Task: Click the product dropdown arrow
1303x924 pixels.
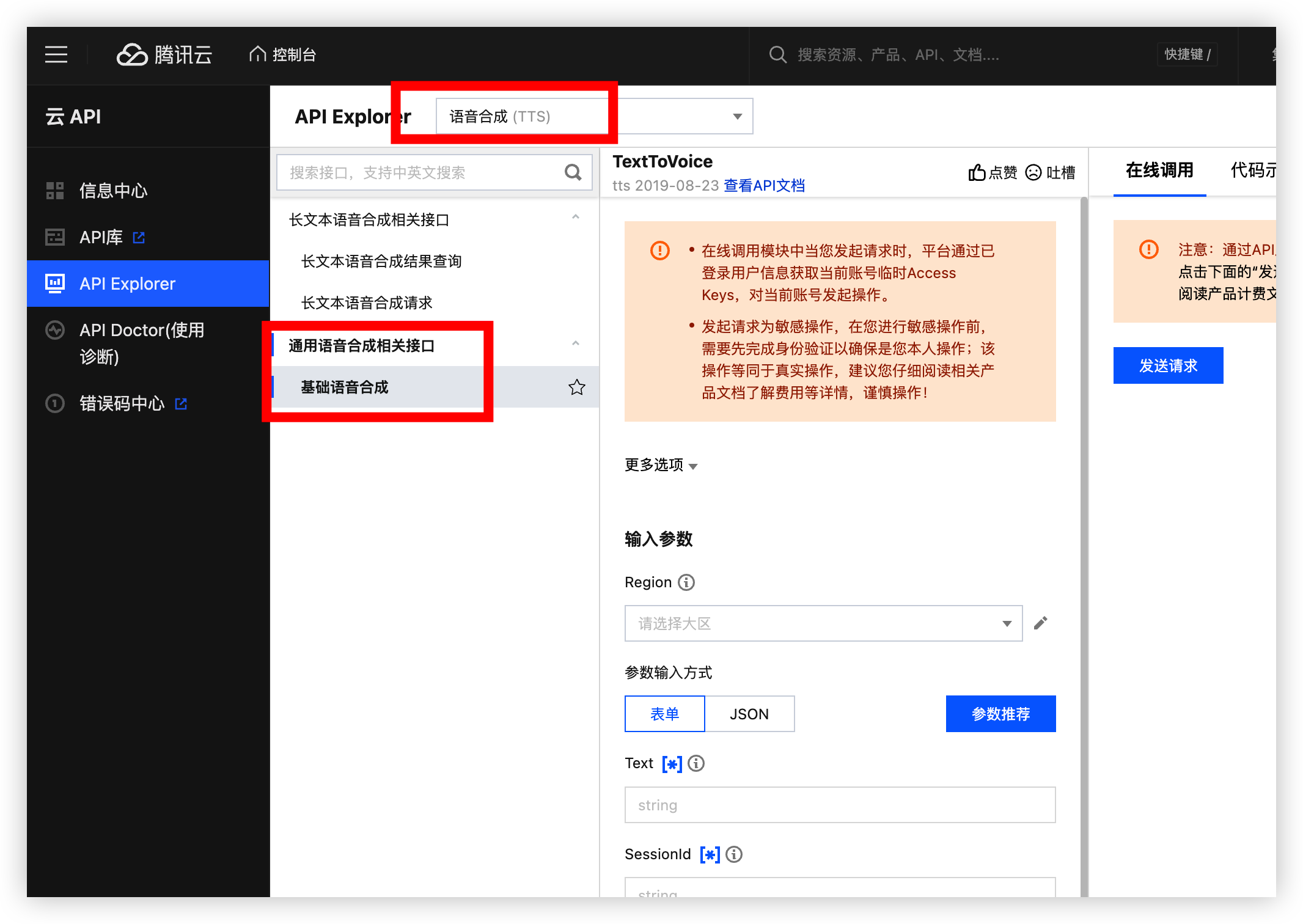Action: 738,116
